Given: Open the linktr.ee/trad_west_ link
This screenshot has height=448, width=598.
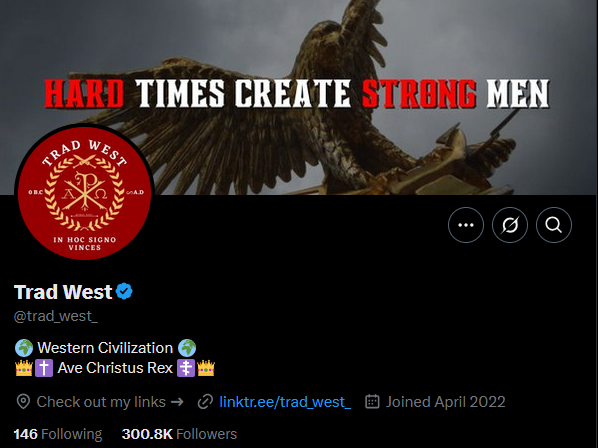Looking at the screenshot, I should [x=285, y=402].
